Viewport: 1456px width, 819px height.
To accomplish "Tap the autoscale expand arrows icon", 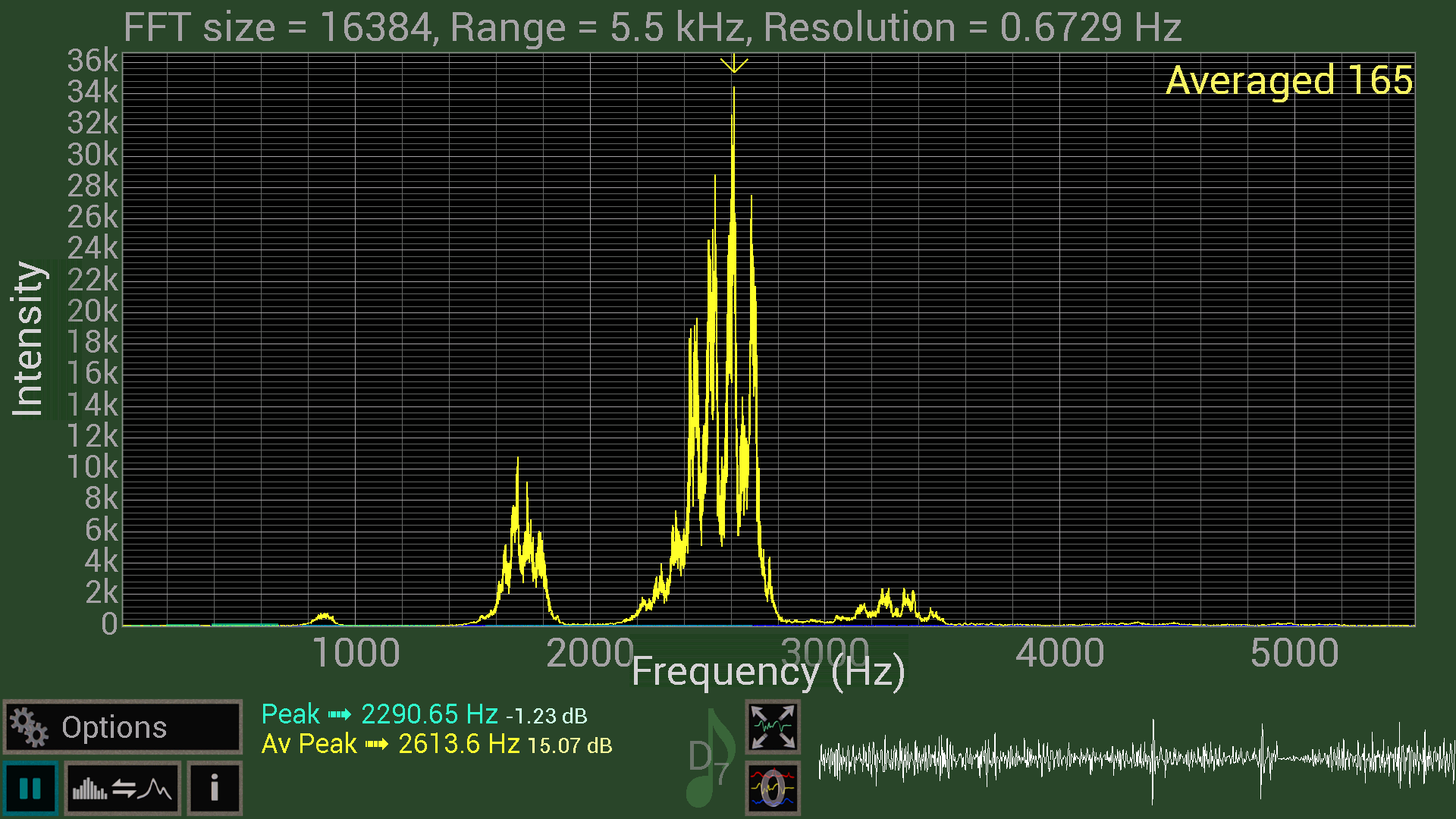I will (x=772, y=726).
